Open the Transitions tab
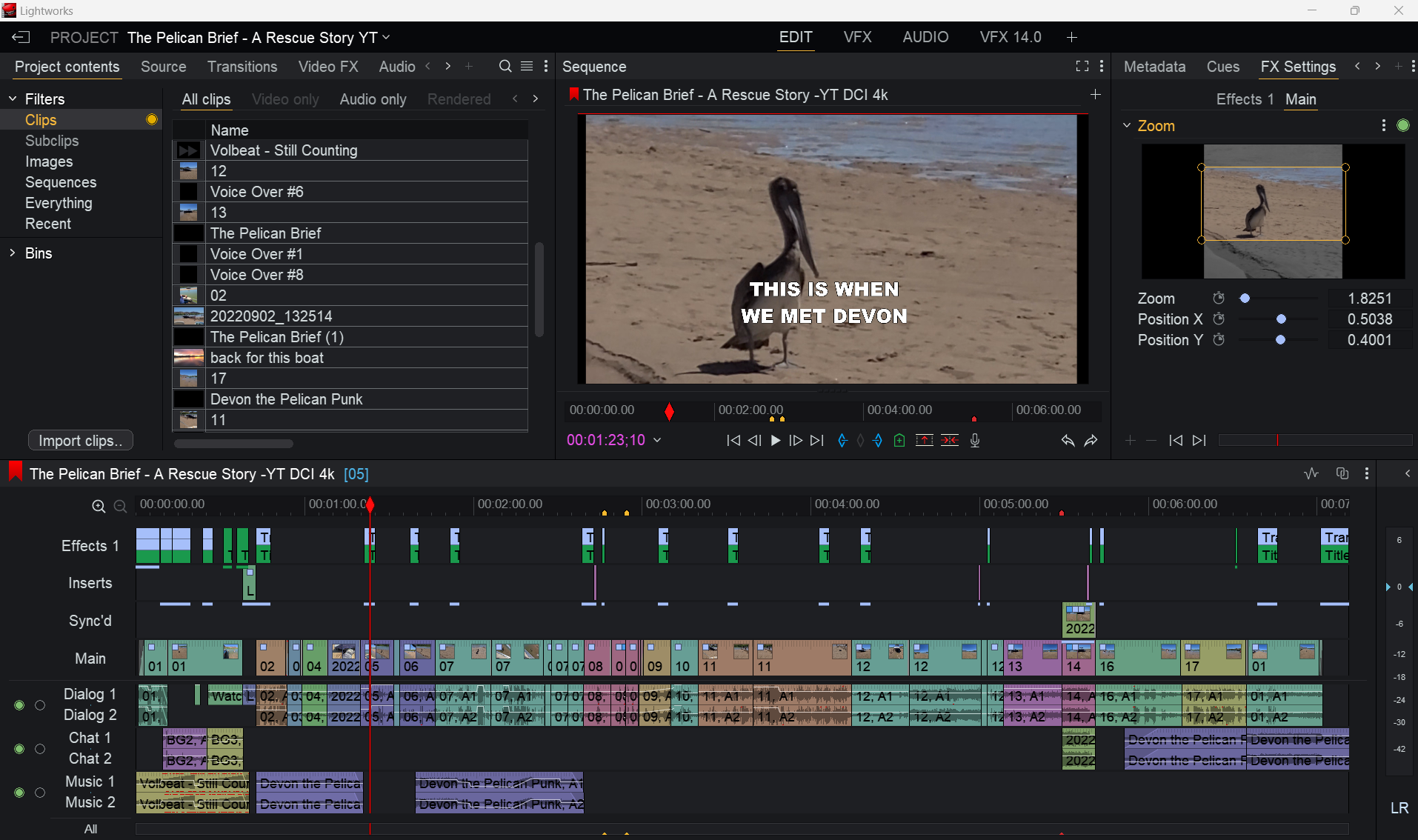 (x=242, y=67)
